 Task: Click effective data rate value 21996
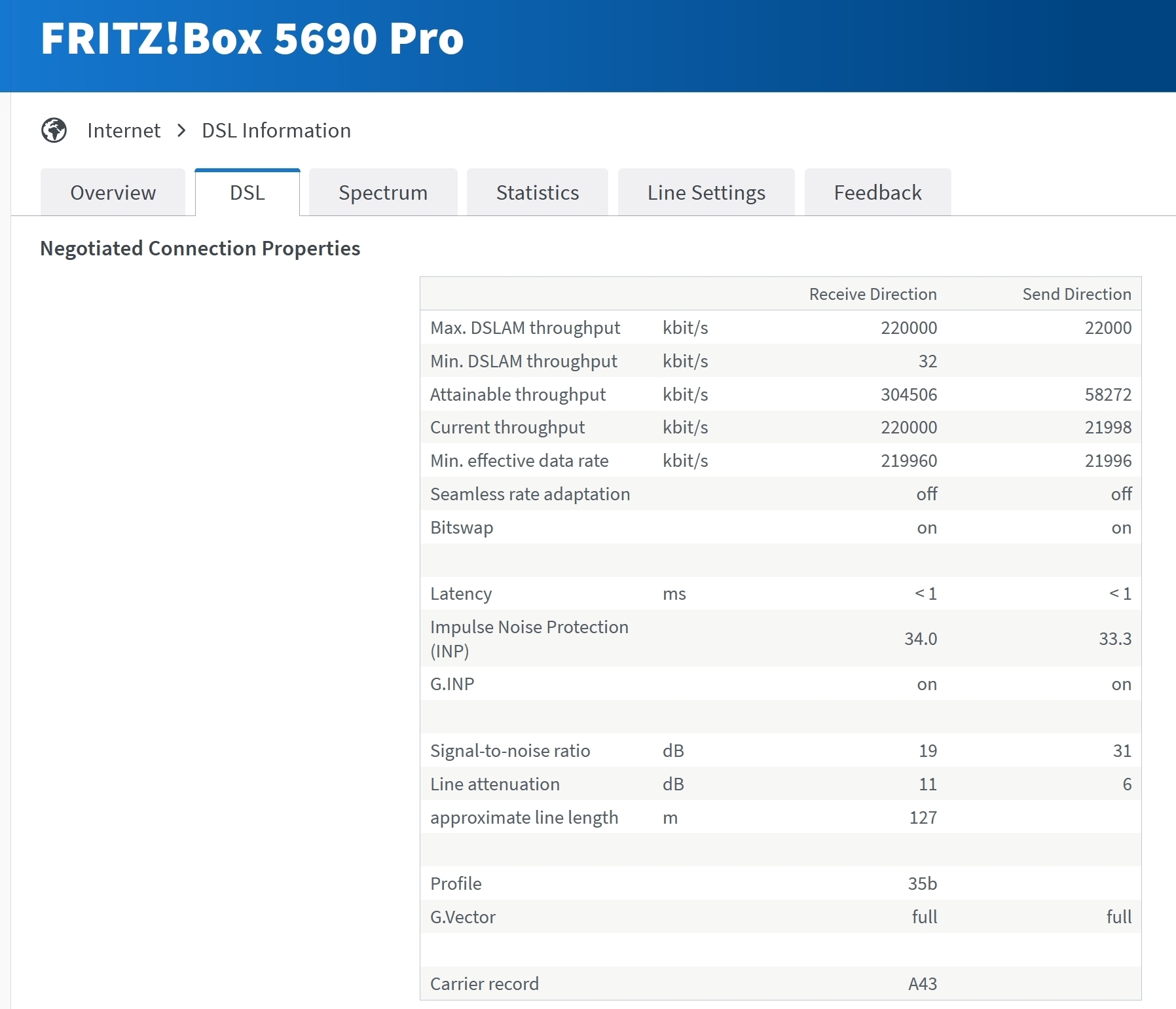[x=1108, y=460]
